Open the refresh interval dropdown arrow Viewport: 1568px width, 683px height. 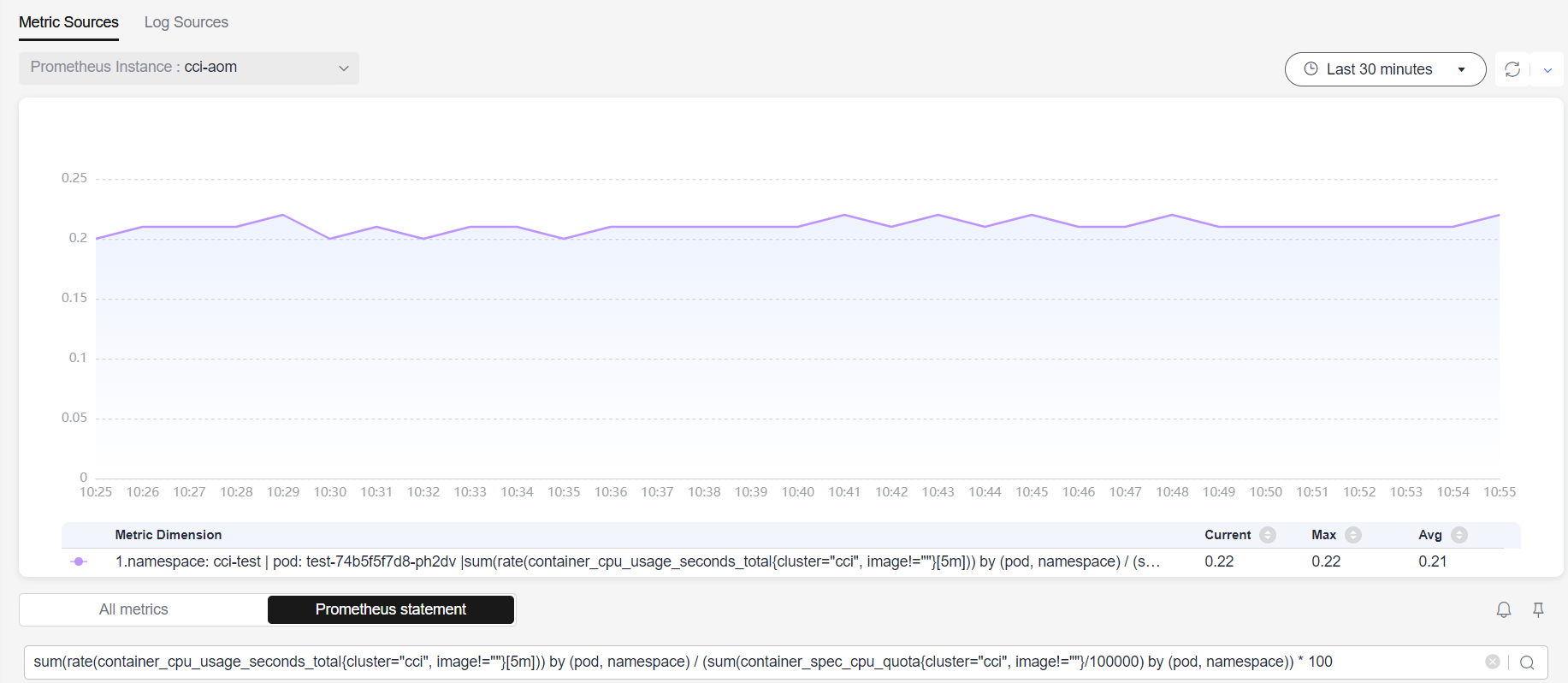point(1547,70)
